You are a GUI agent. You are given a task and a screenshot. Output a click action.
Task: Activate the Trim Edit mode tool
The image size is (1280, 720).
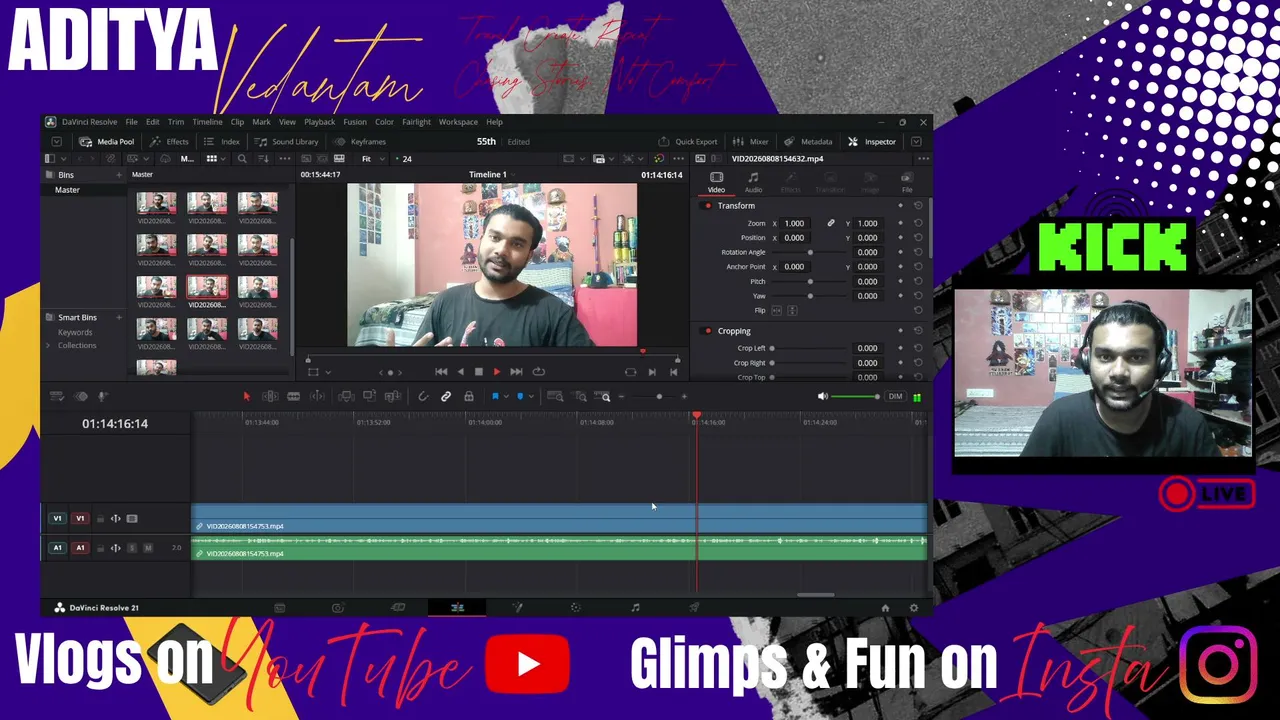point(270,397)
